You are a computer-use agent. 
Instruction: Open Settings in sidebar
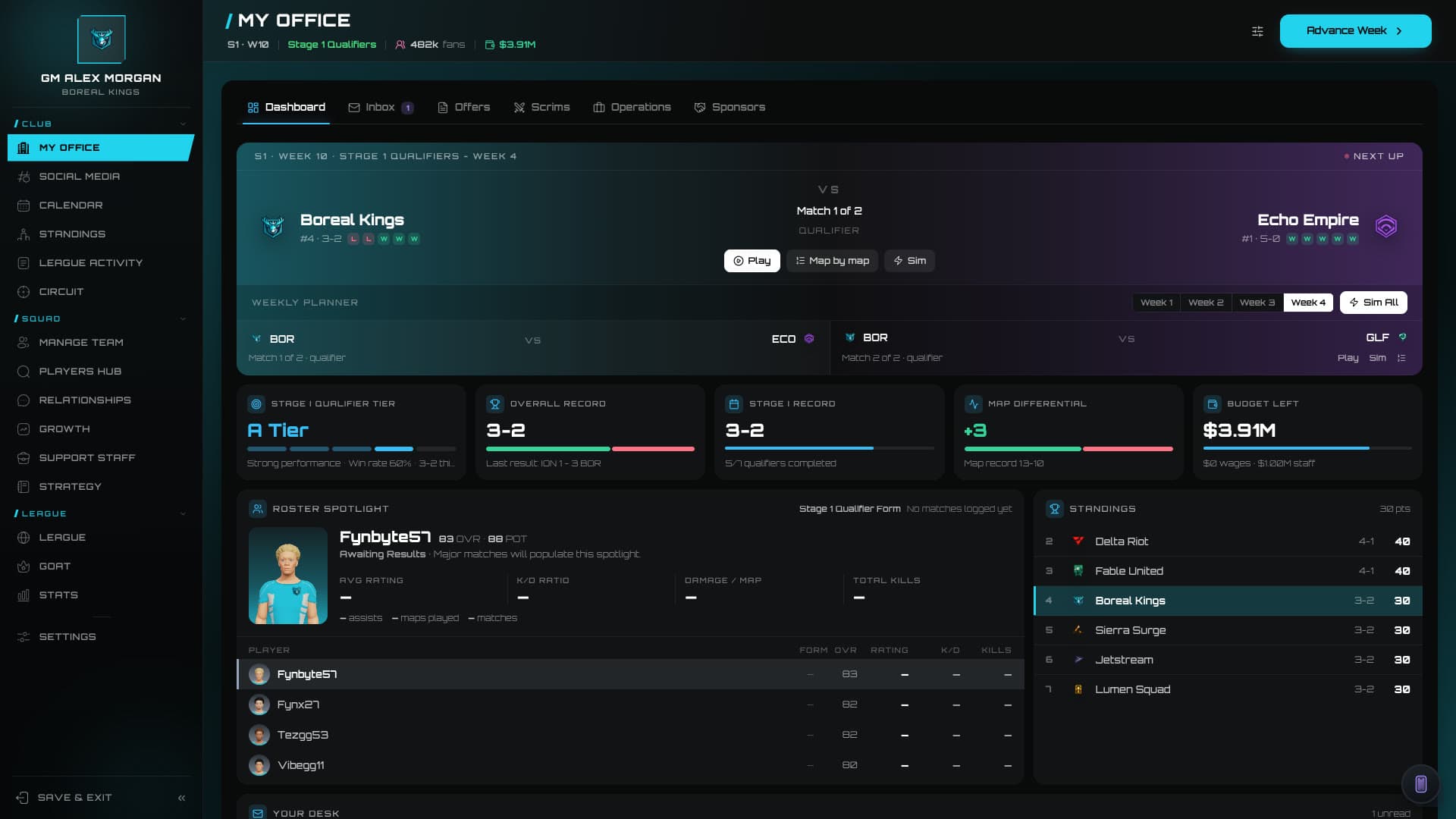pos(101,637)
